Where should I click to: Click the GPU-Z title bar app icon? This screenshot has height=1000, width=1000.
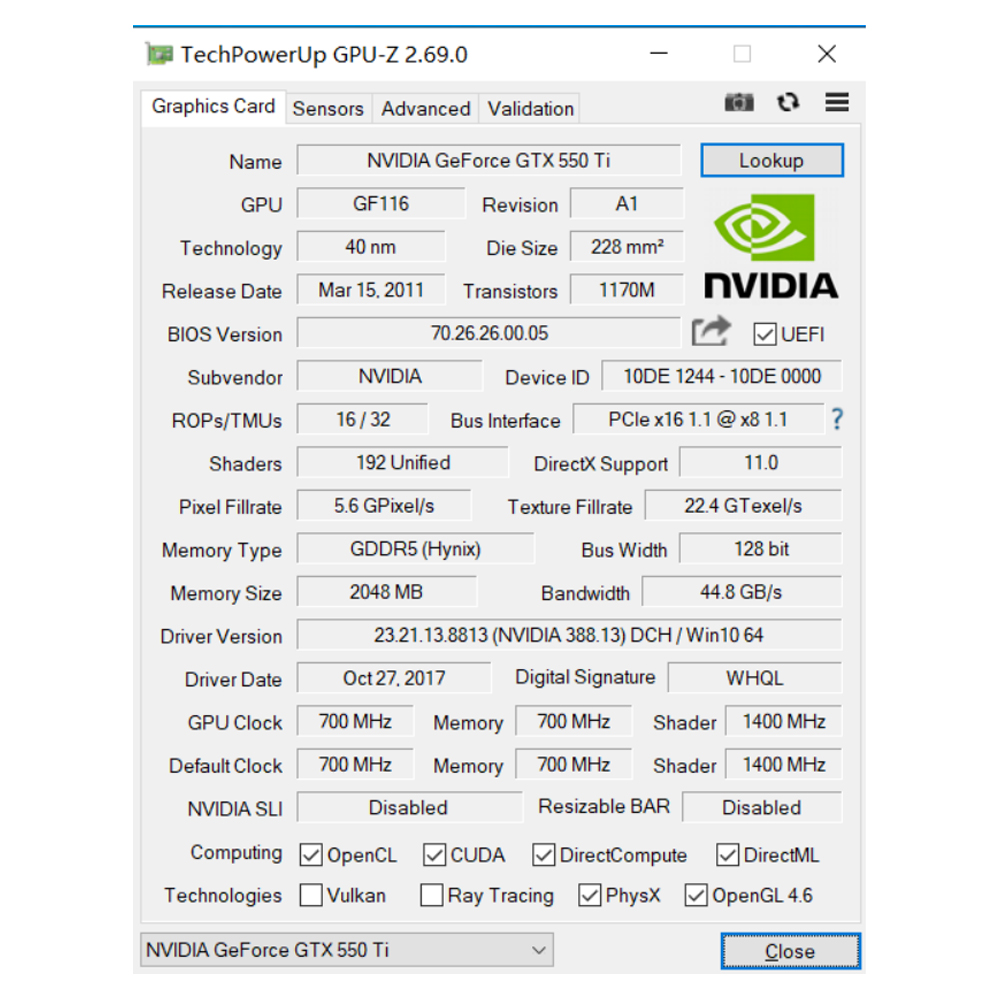159,54
